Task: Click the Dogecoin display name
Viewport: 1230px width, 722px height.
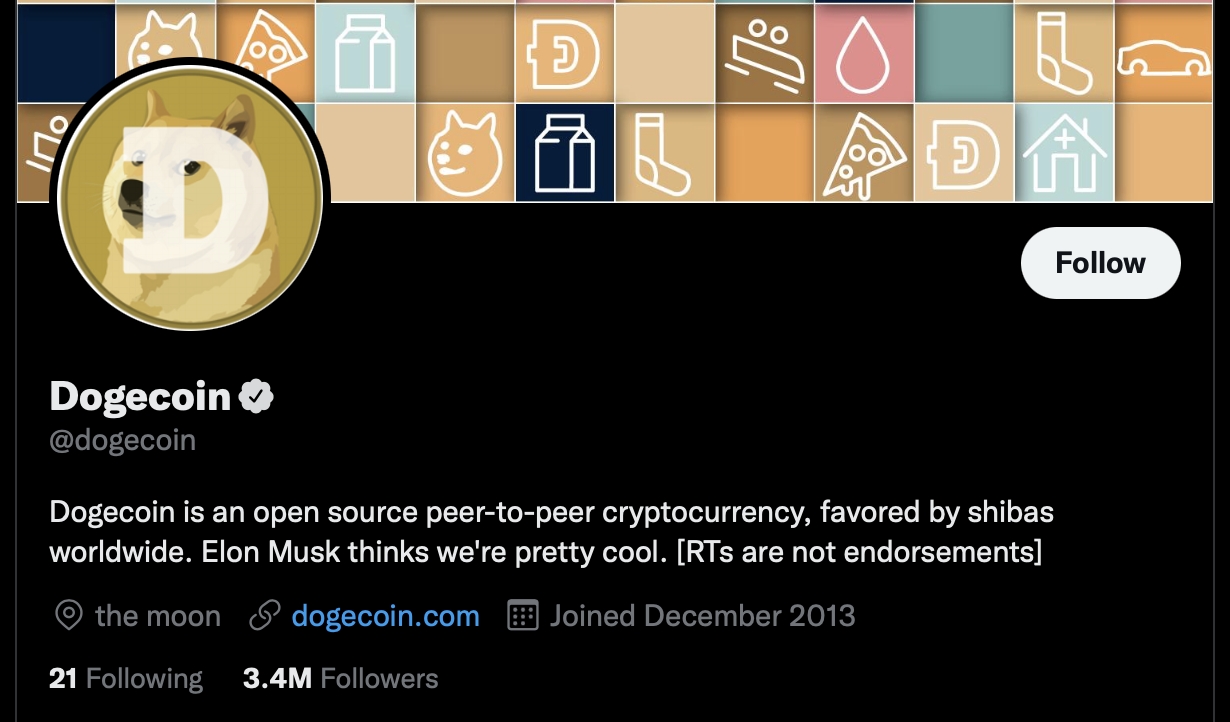Action: point(140,397)
